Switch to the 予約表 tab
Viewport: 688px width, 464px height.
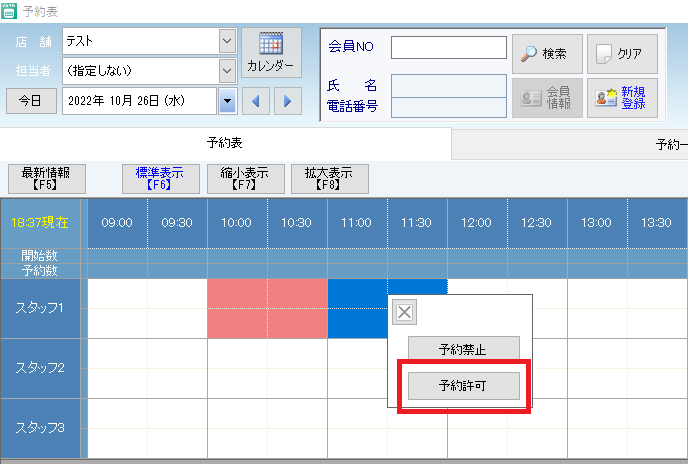(x=225, y=143)
